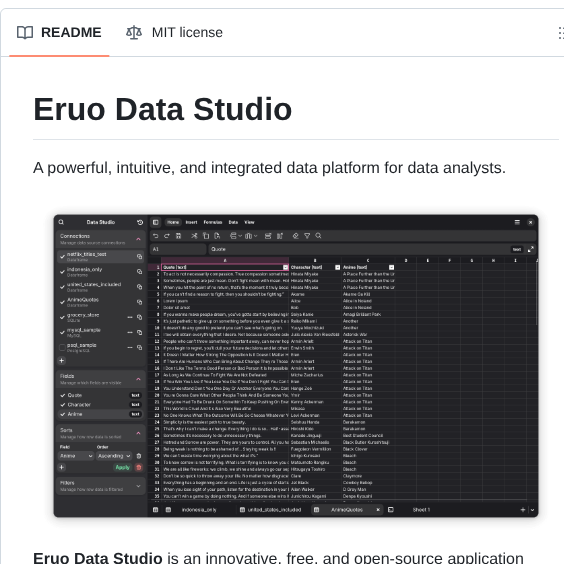Collapse the Sorts section
The height and width of the screenshot is (564, 564).
pyautogui.click(x=138, y=433)
